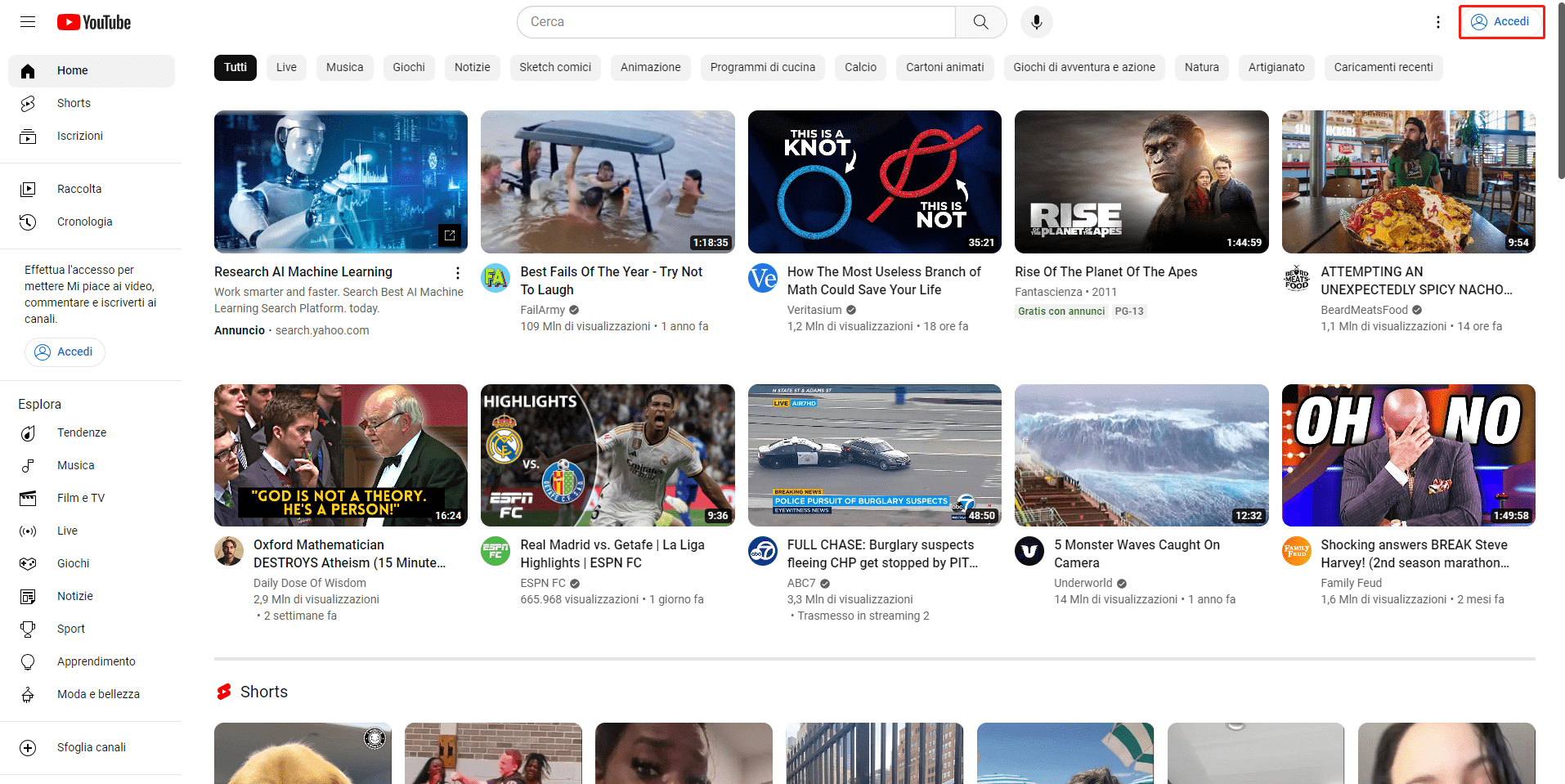
Task: Open Giochi in the Esplora section
Action: 92,564
